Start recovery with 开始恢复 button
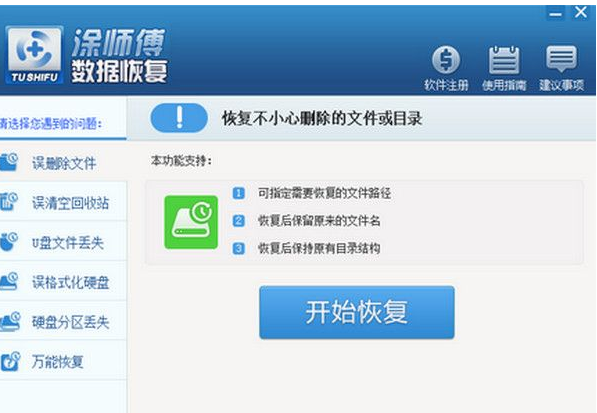 (357, 313)
